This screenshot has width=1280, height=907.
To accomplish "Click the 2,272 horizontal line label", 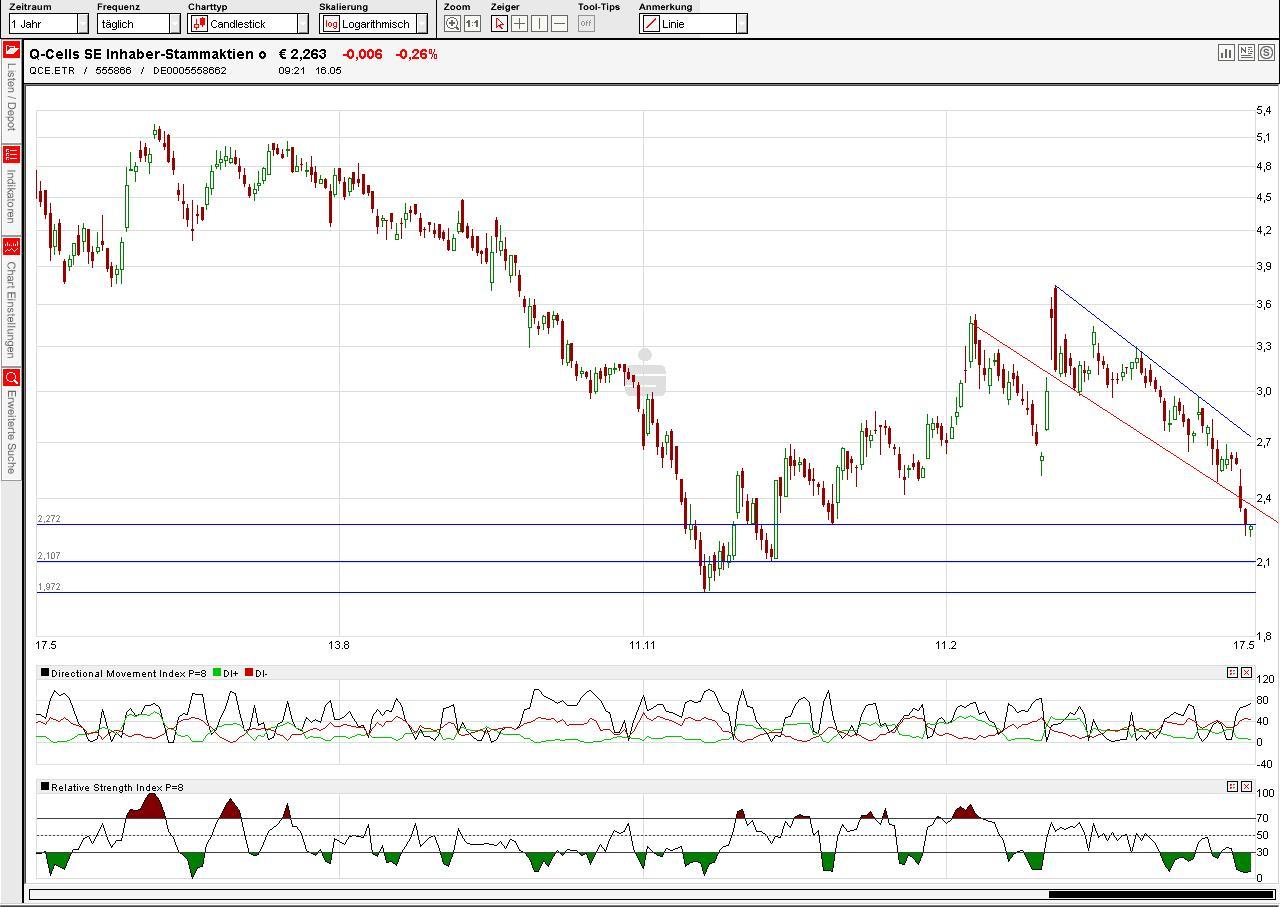I will (x=49, y=519).
